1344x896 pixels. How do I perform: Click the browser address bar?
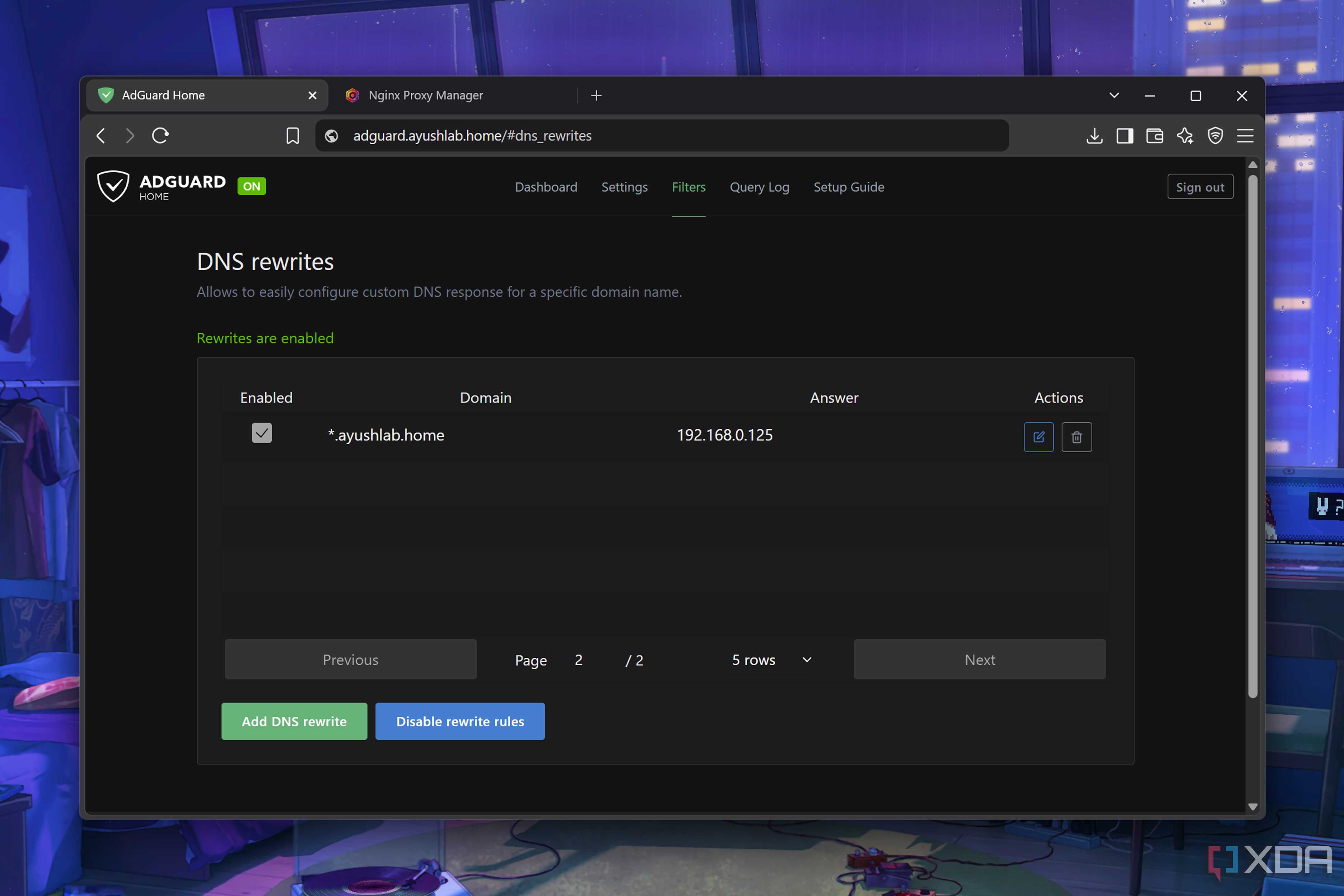(662, 136)
